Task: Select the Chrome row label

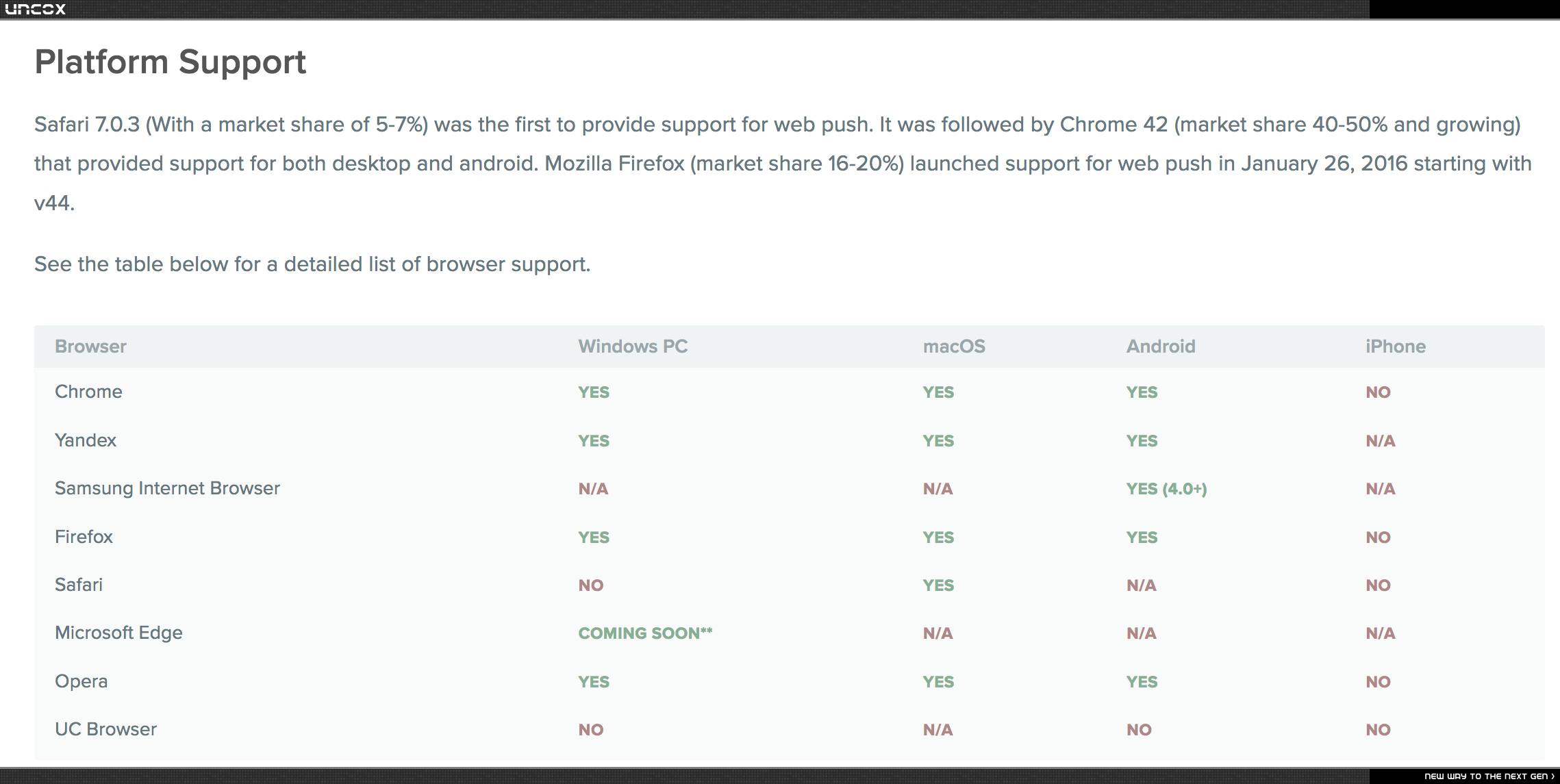Action: pyautogui.click(x=88, y=392)
